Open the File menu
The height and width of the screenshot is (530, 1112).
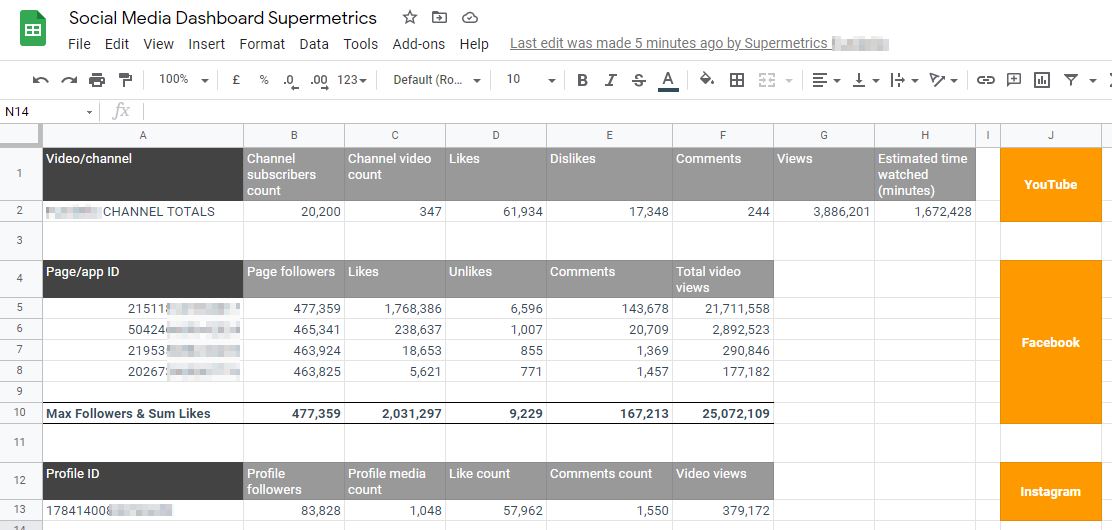pos(79,44)
